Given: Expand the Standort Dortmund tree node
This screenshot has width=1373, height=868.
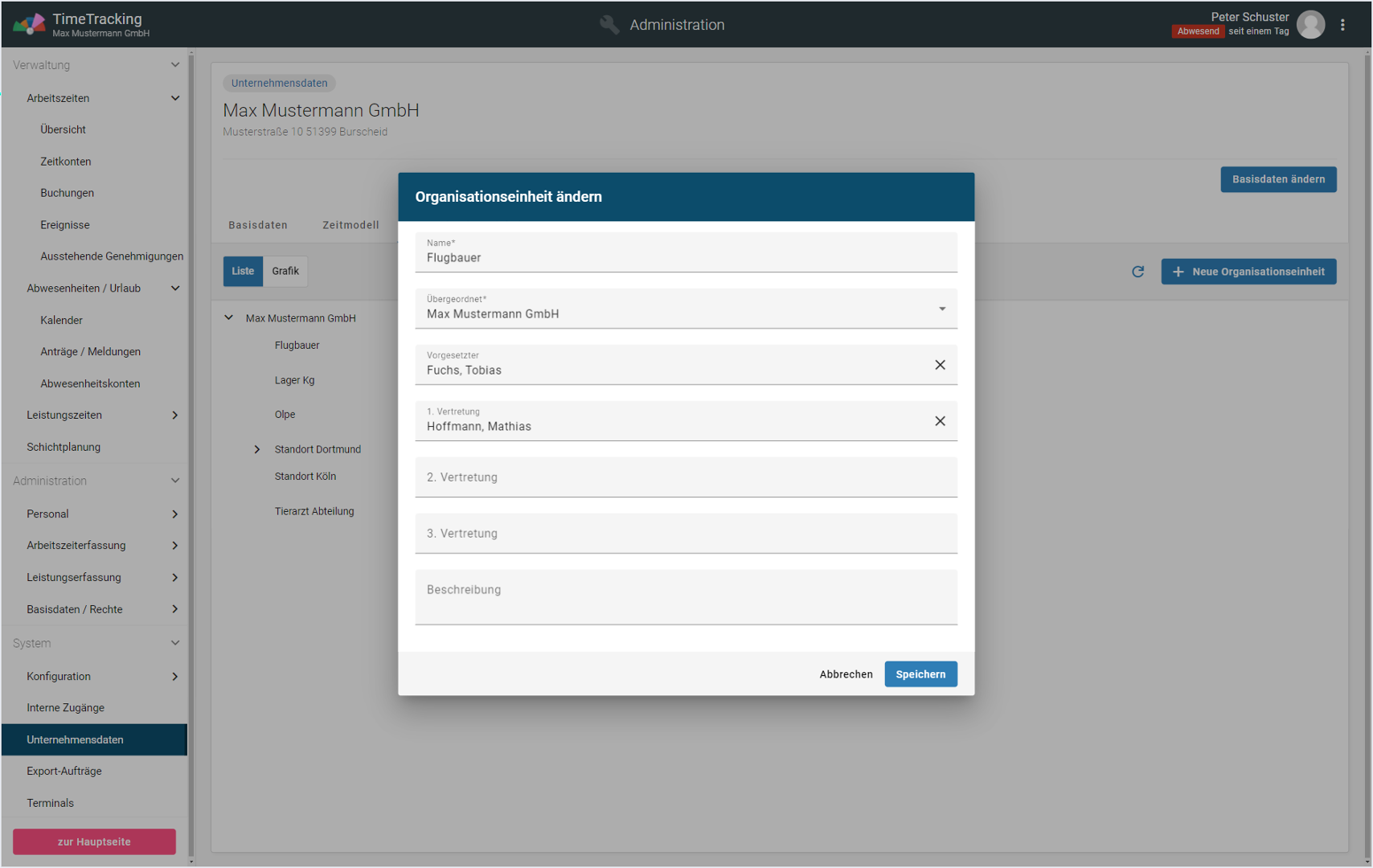Looking at the screenshot, I should pos(257,449).
